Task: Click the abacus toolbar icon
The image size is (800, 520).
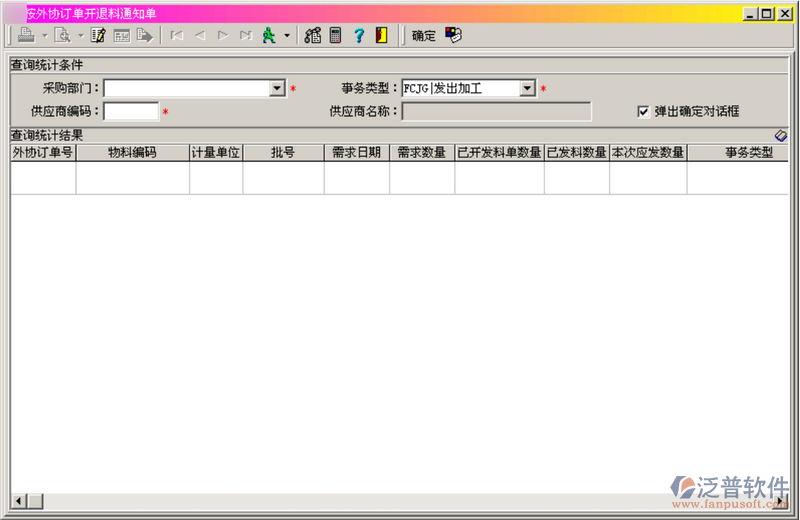Action: (x=313, y=35)
